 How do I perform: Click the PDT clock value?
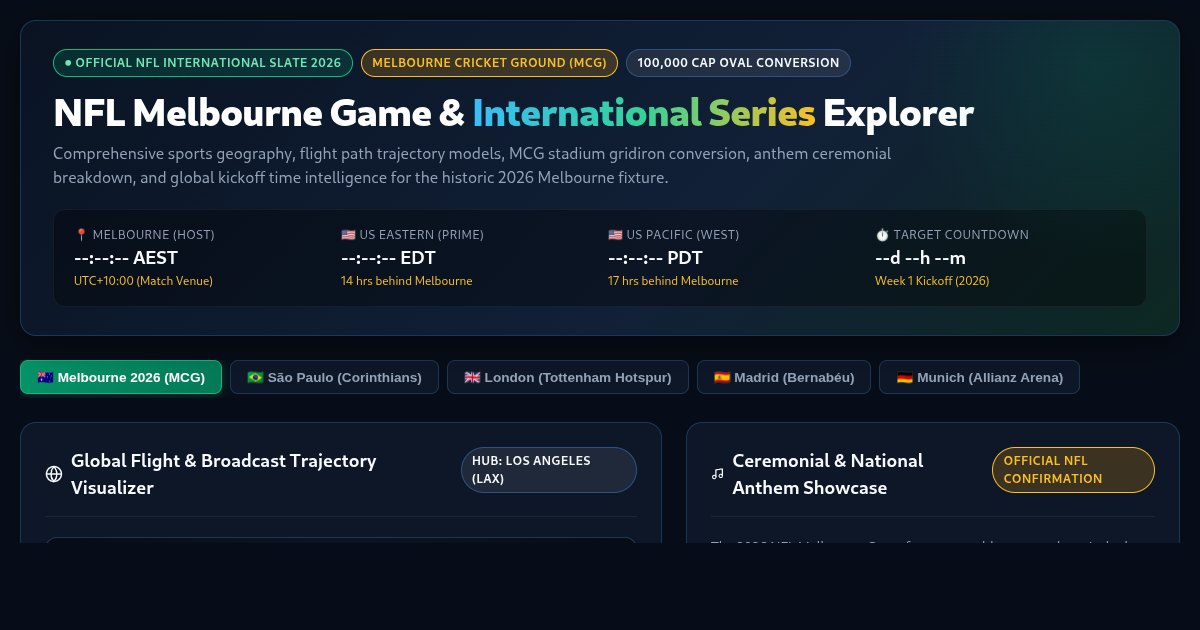pos(655,258)
